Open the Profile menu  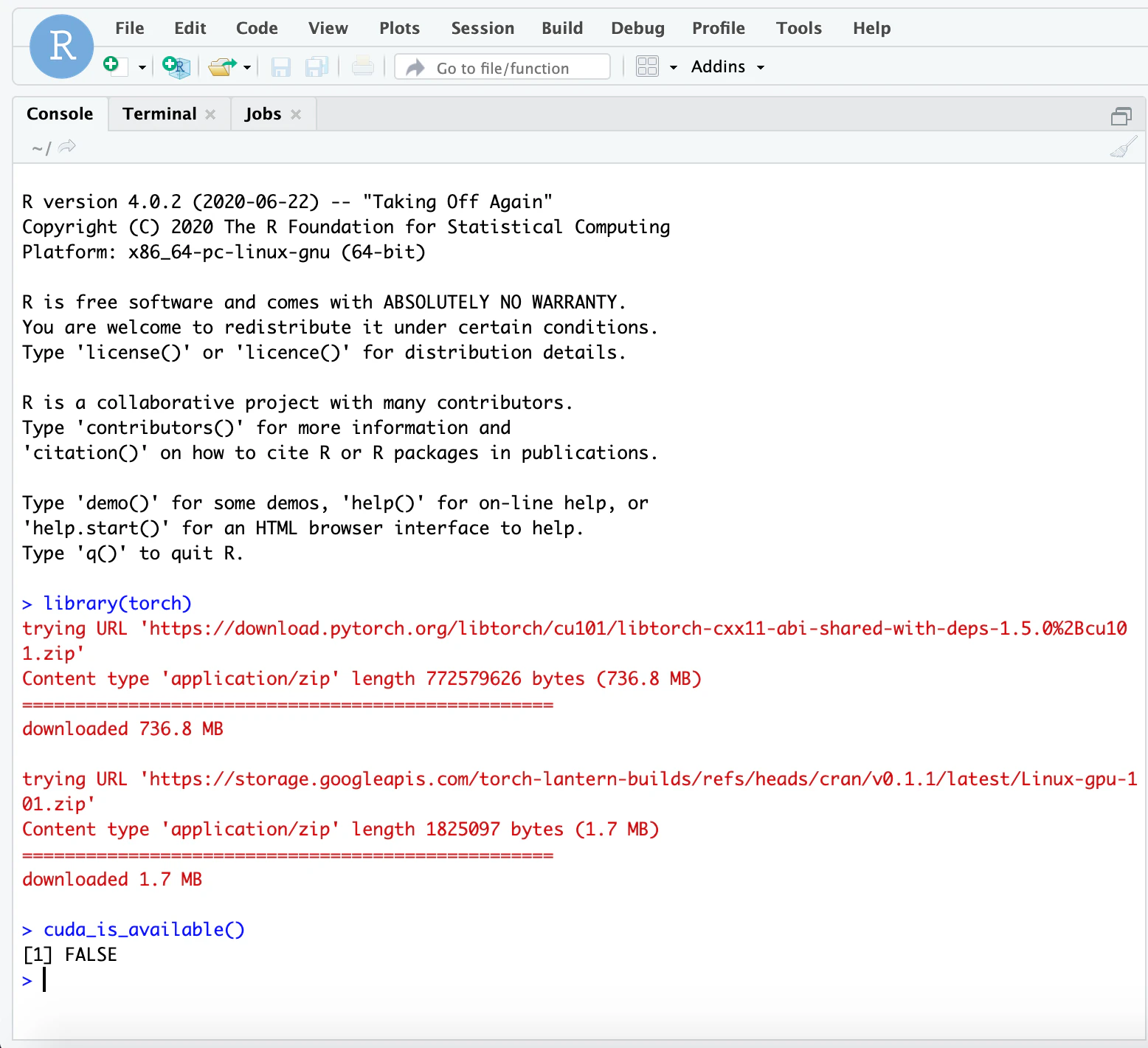719,28
